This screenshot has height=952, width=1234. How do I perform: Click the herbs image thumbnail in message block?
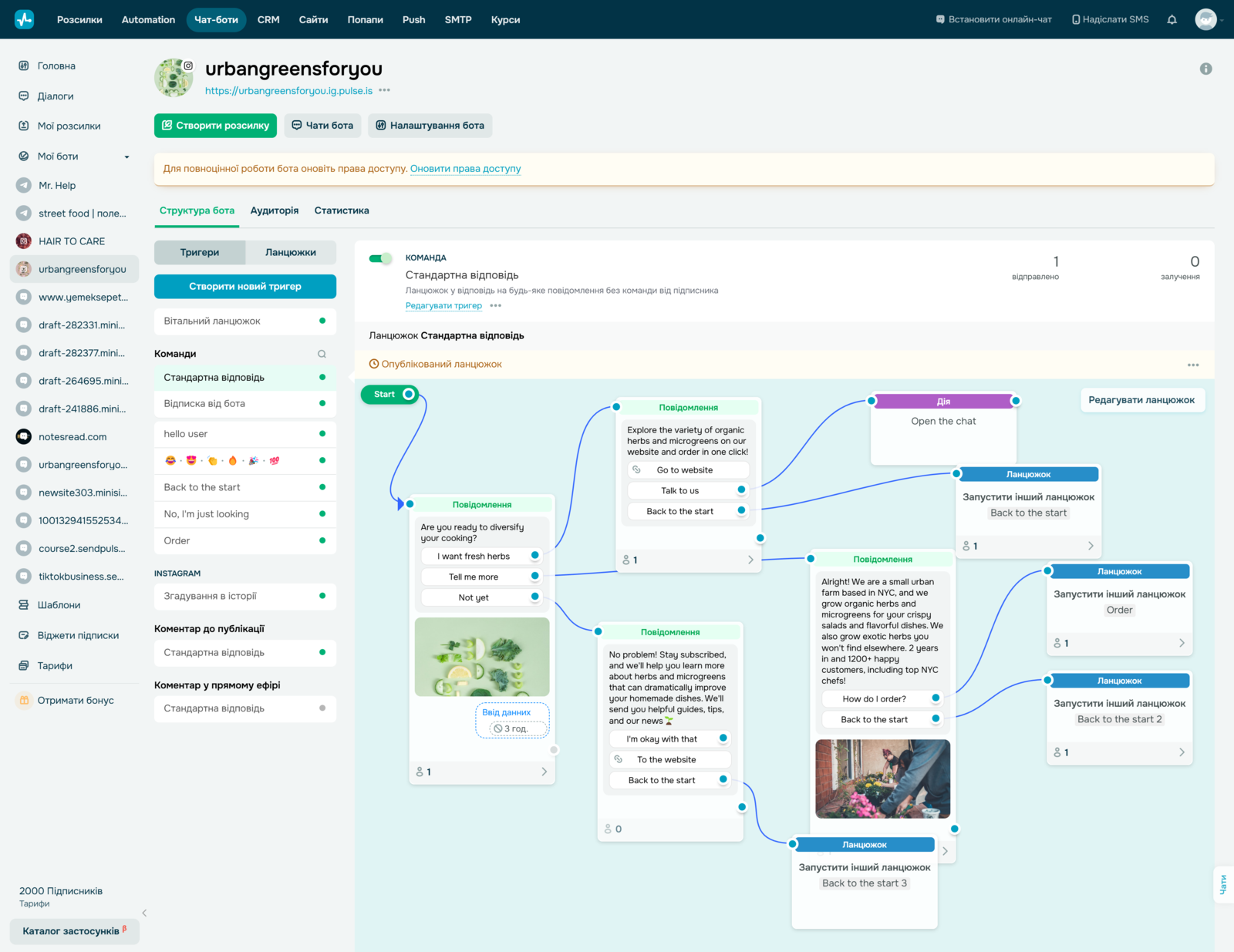482,657
